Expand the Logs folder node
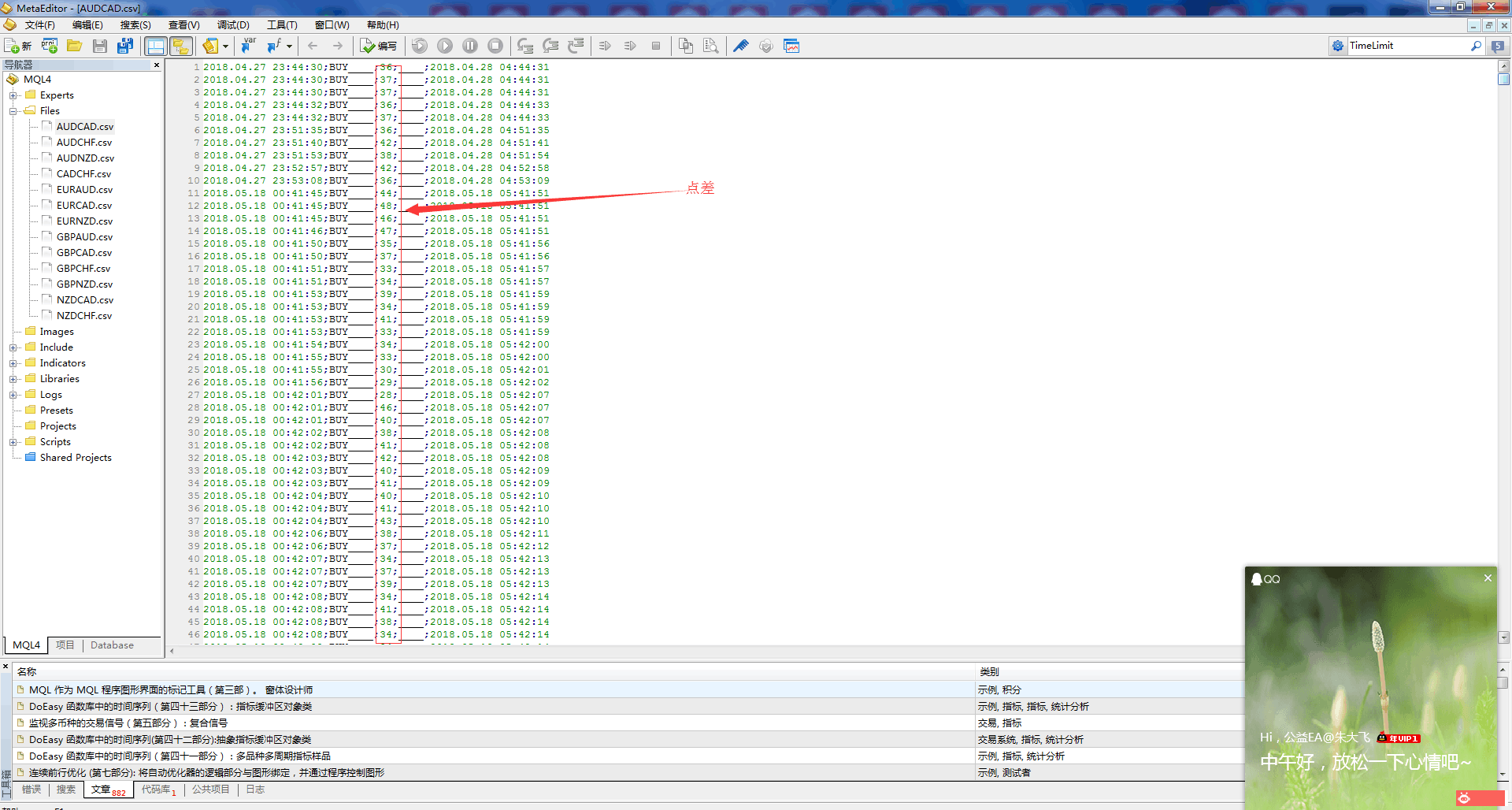 coord(13,395)
